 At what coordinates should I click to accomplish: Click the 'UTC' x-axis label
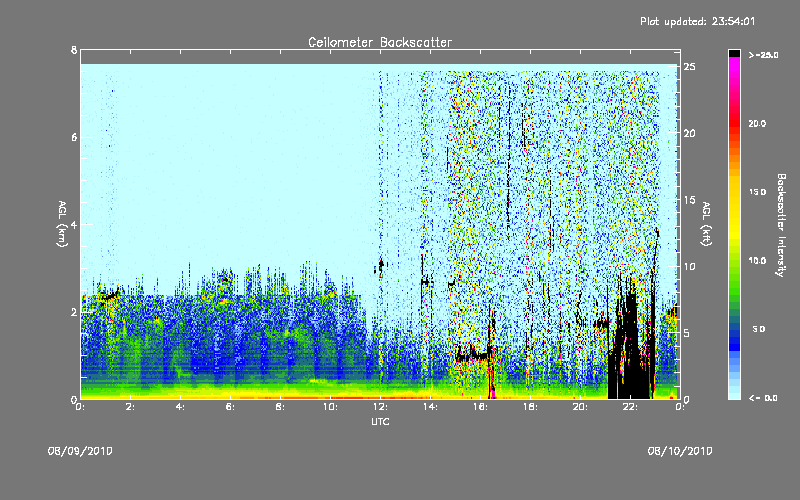click(380, 421)
